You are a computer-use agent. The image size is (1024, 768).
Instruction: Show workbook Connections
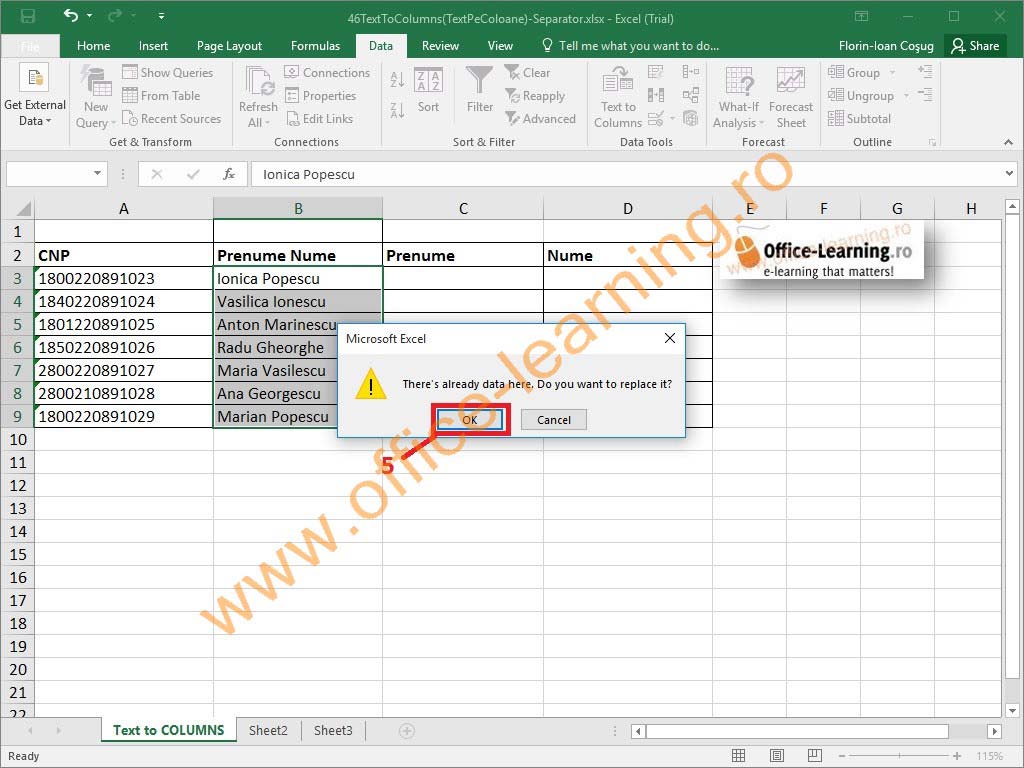tap(327, 72)
